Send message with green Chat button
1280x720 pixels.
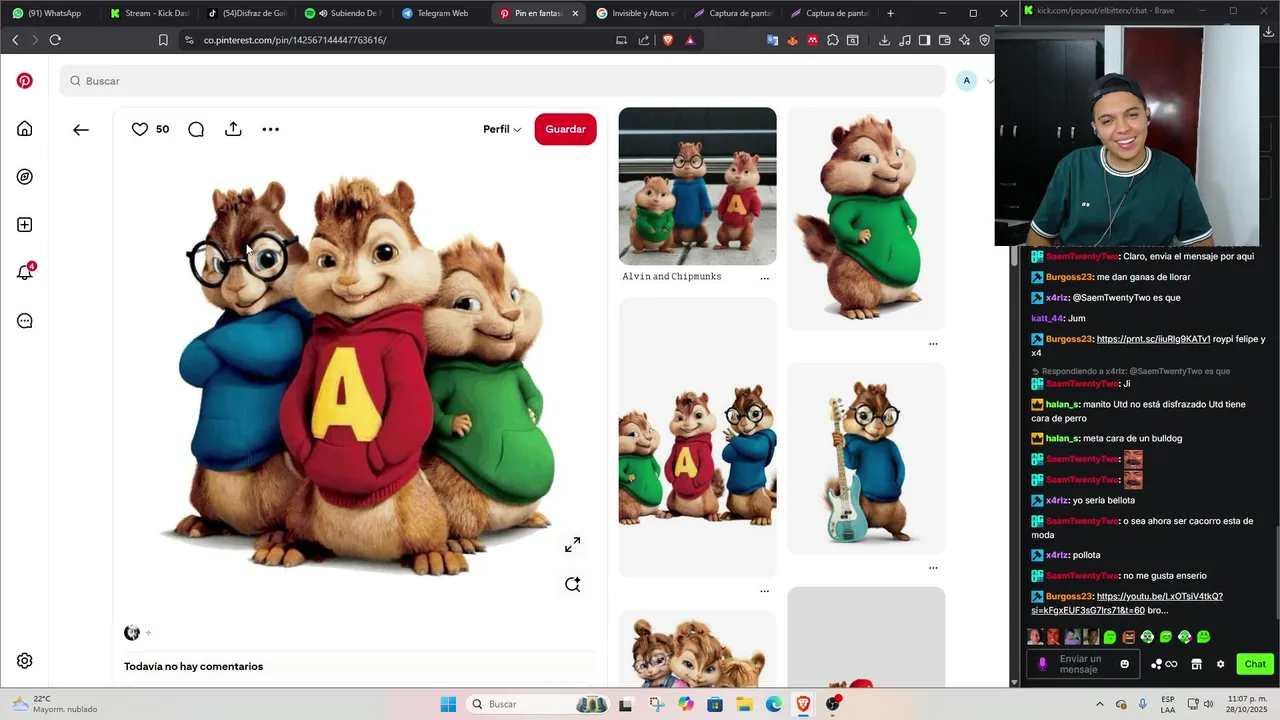(x=1255, y=664)
